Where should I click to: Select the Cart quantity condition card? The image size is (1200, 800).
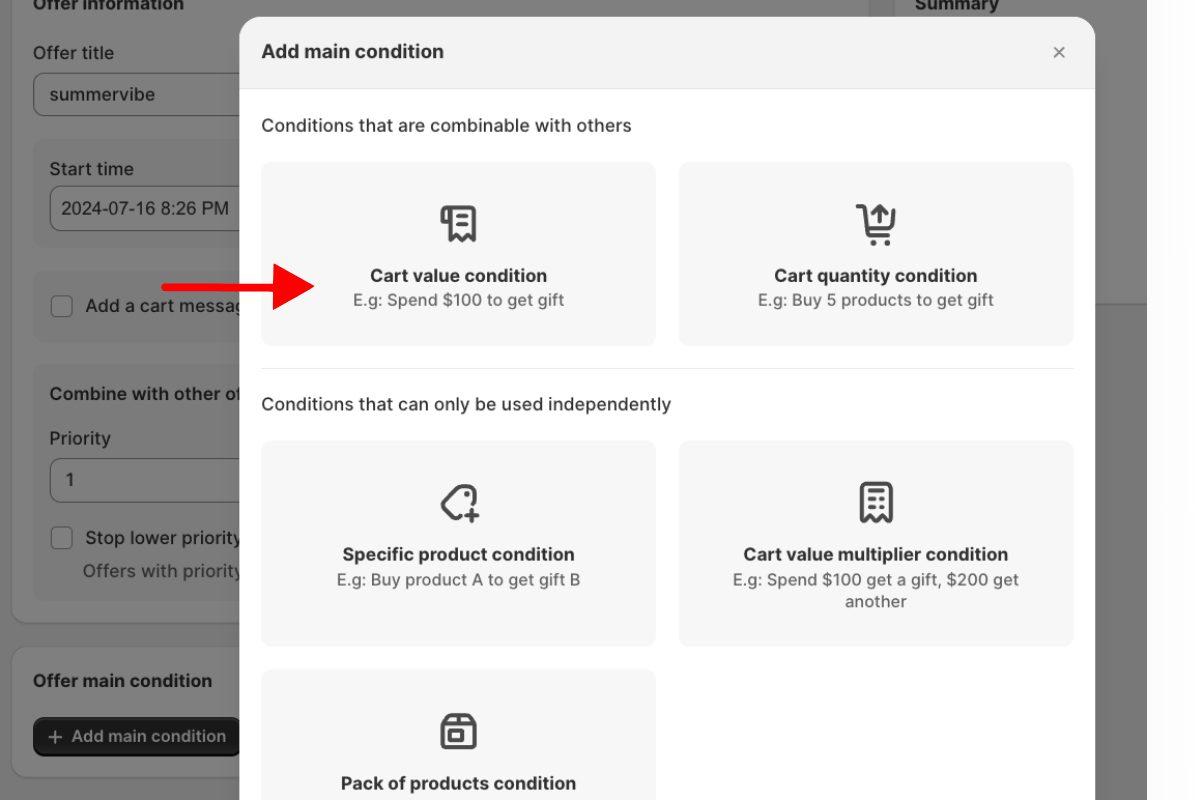coord(876,253)
